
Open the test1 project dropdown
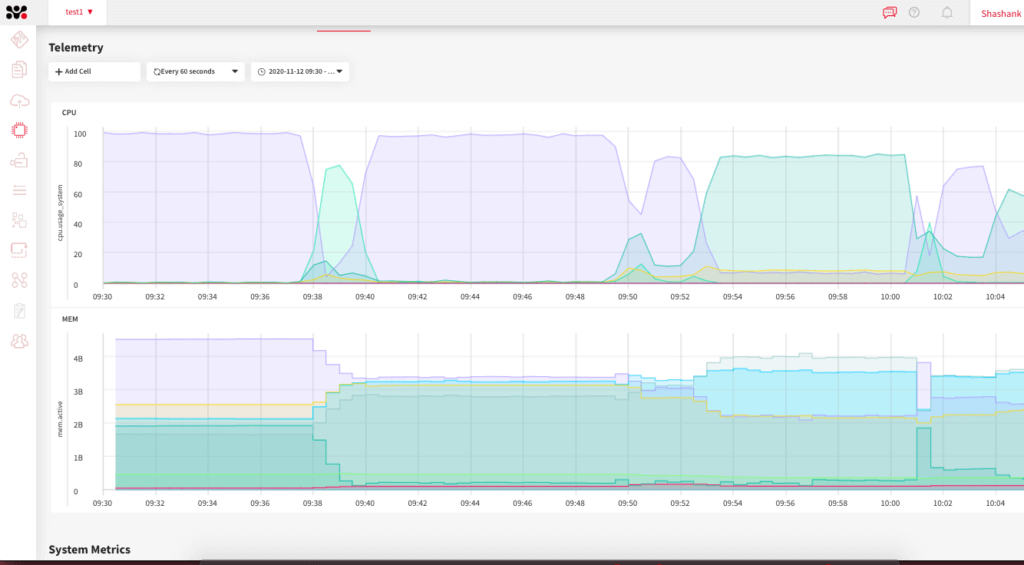(x=79, y=12)
